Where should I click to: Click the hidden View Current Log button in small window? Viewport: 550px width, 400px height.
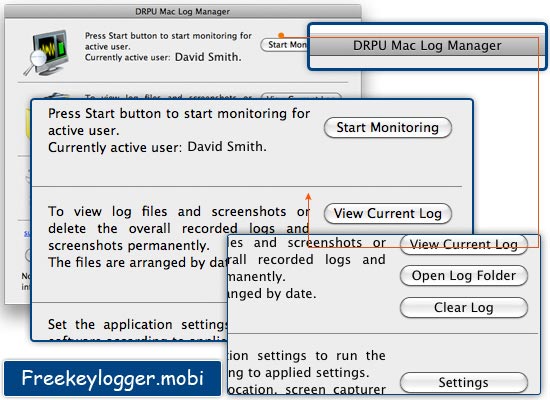[x=301, y=96]
